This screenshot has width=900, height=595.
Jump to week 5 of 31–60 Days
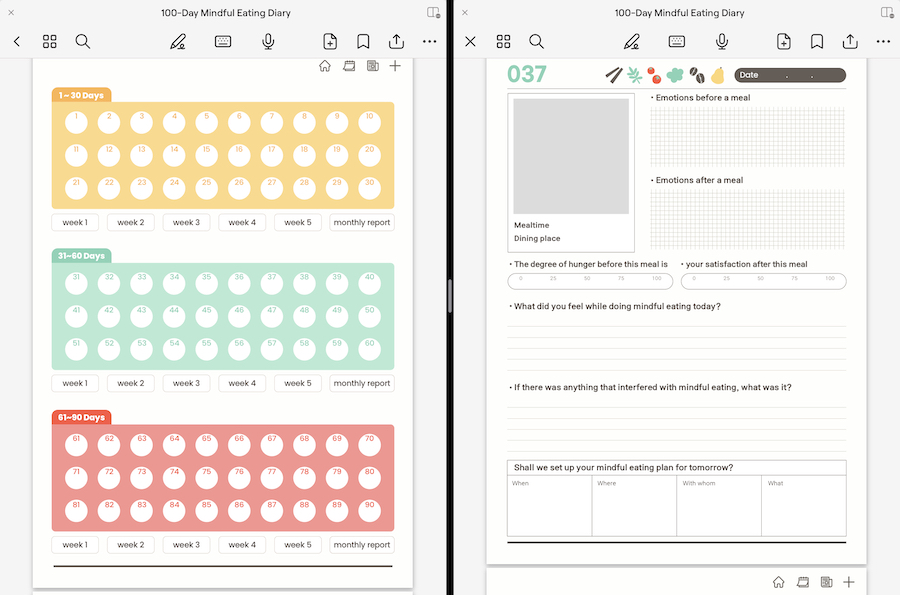(x=297, y=383)
